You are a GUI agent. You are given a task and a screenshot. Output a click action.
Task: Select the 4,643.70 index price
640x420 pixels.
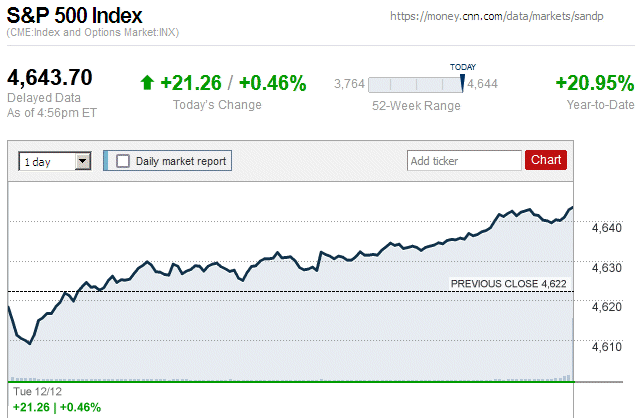[50, 77]
